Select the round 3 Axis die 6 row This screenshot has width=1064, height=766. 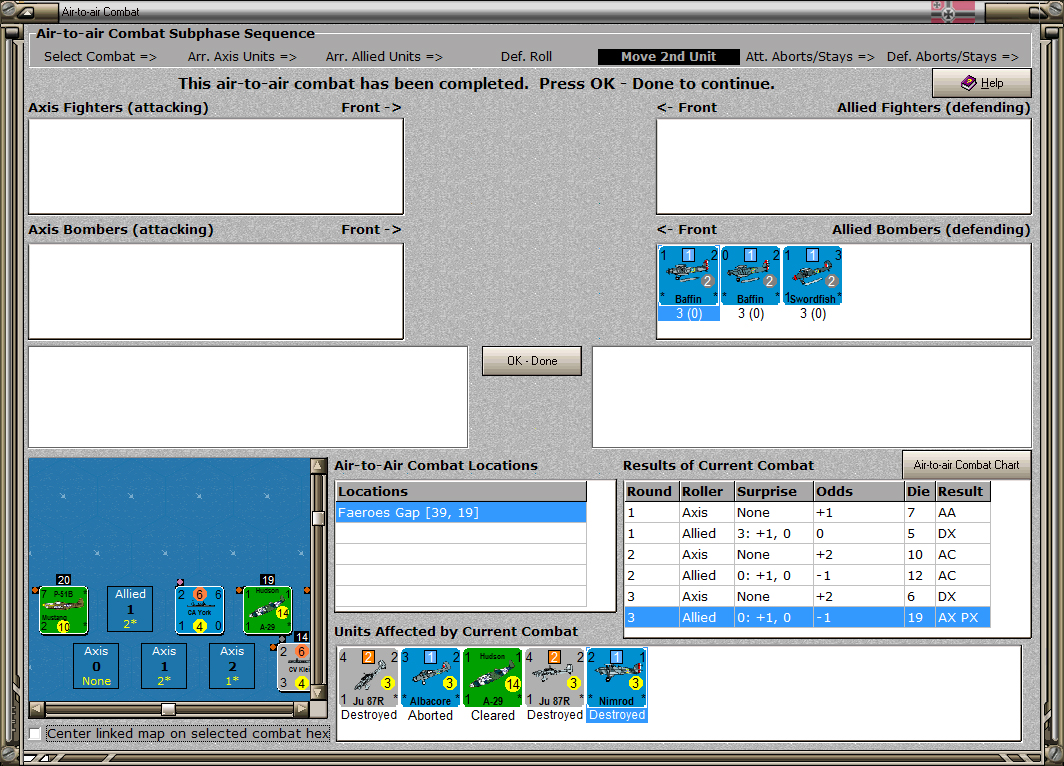[807, 596]
